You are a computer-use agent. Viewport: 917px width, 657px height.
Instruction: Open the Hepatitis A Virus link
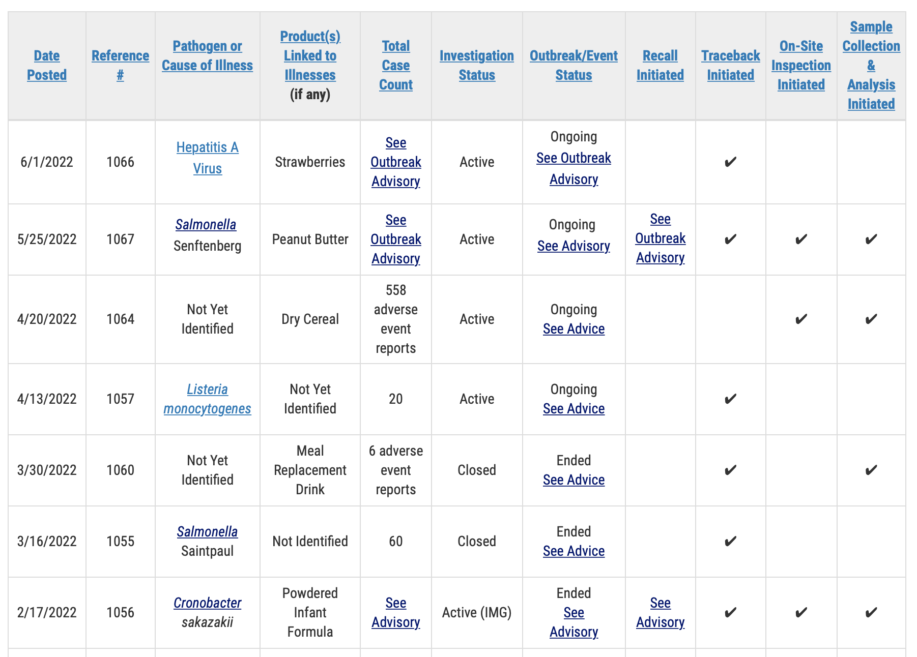click(x=207, y=158)
